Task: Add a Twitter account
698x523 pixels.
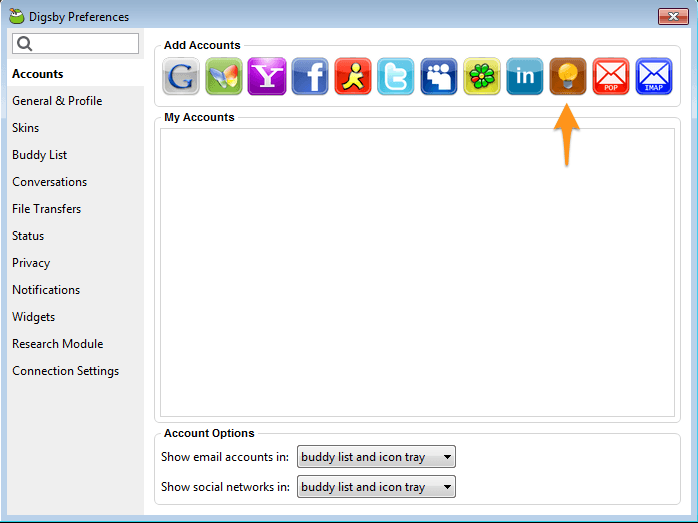Action: tap(396, 76)
